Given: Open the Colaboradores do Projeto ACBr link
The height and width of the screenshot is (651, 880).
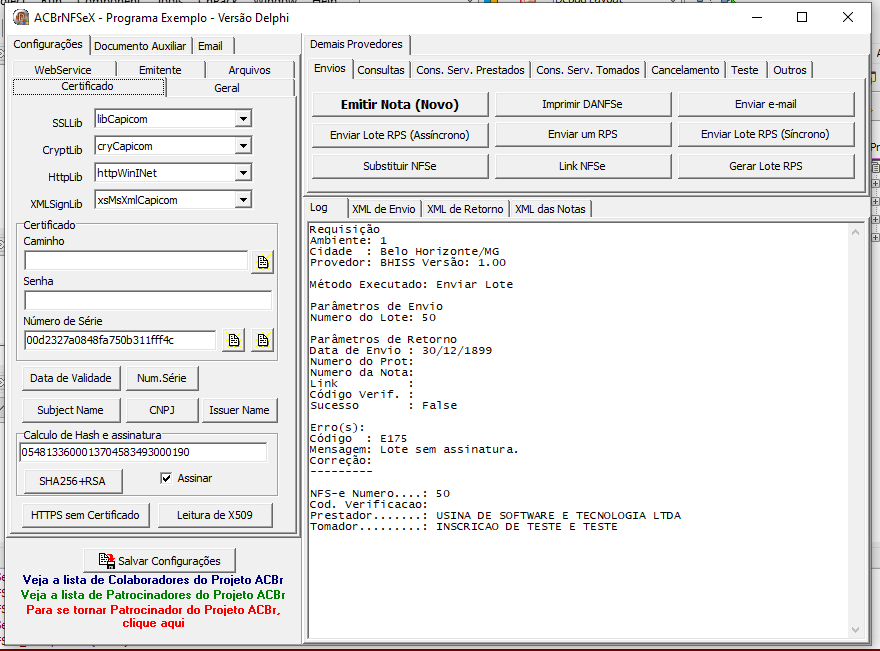Looking at the screenshot, I should click(153, 580).
